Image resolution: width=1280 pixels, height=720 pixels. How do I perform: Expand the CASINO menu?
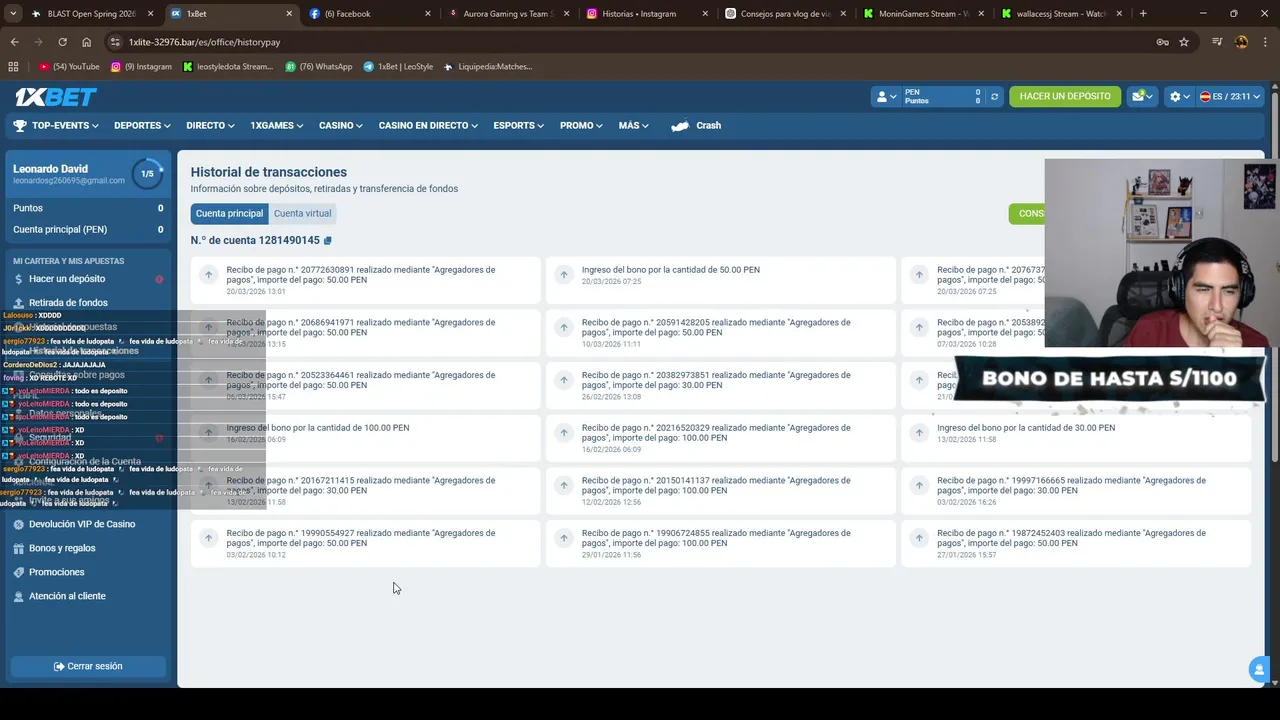(341, 126)
